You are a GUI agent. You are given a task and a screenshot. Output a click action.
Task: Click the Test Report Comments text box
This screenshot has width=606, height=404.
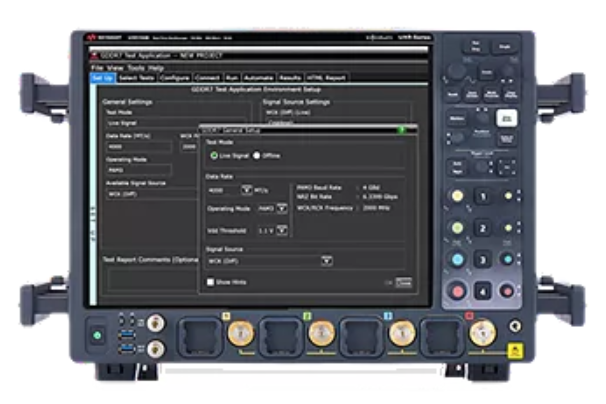point(153,280)
